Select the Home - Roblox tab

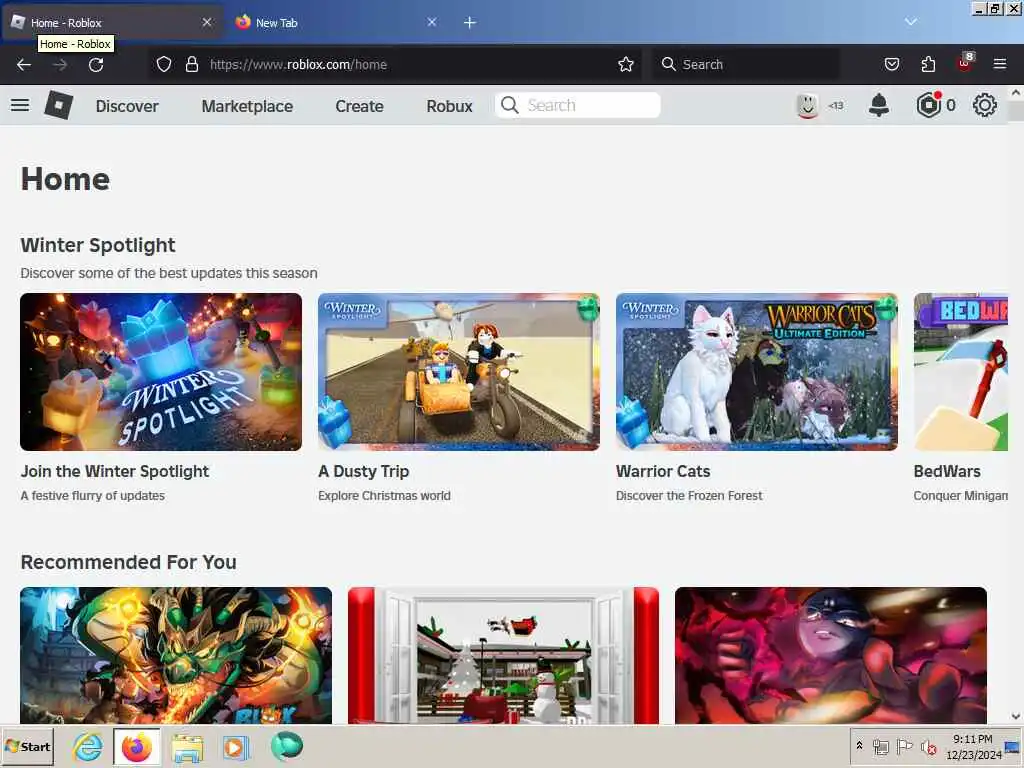[112, 22]
